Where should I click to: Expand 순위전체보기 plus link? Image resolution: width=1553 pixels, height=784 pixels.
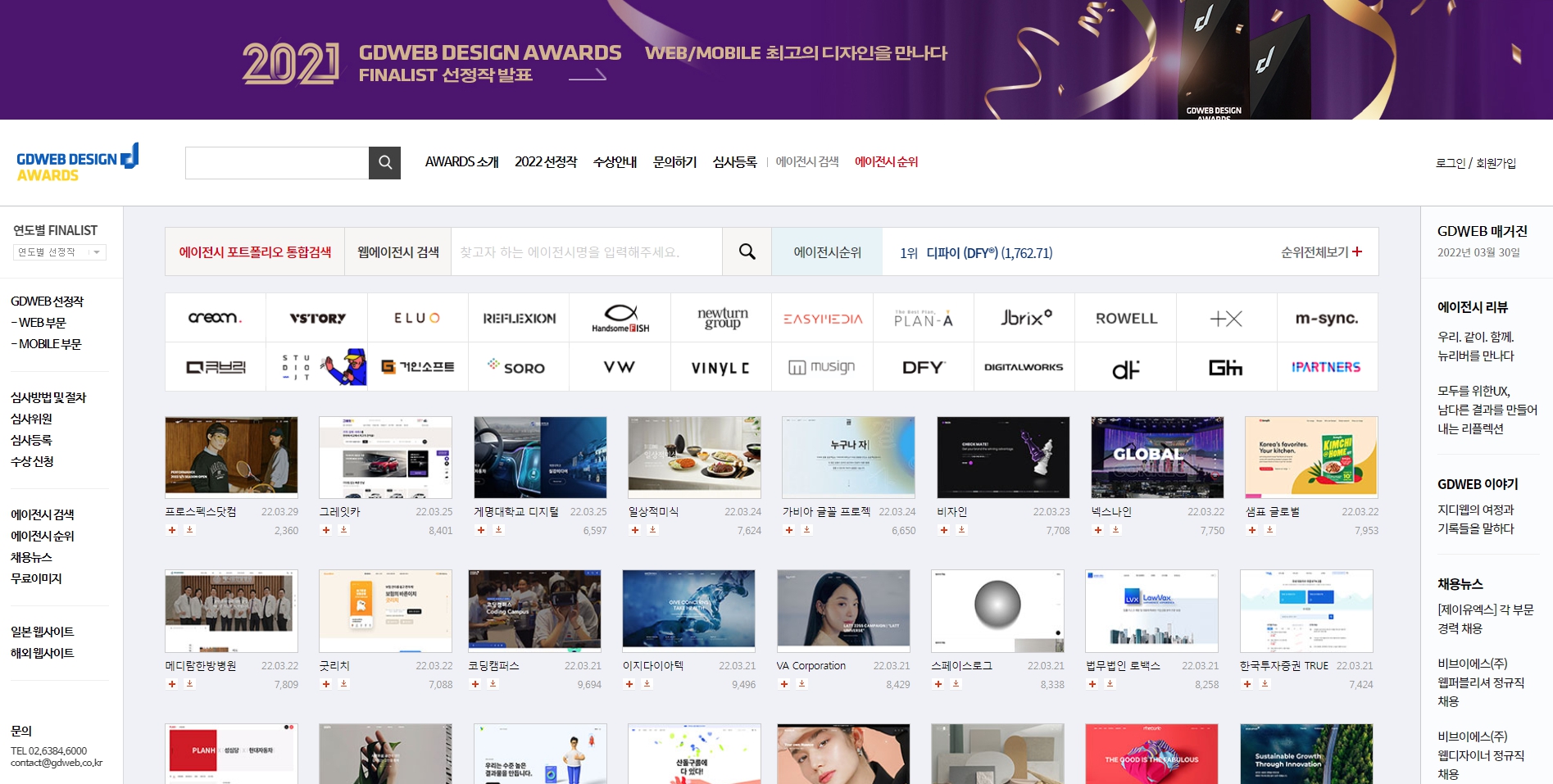pos(1321,252)
